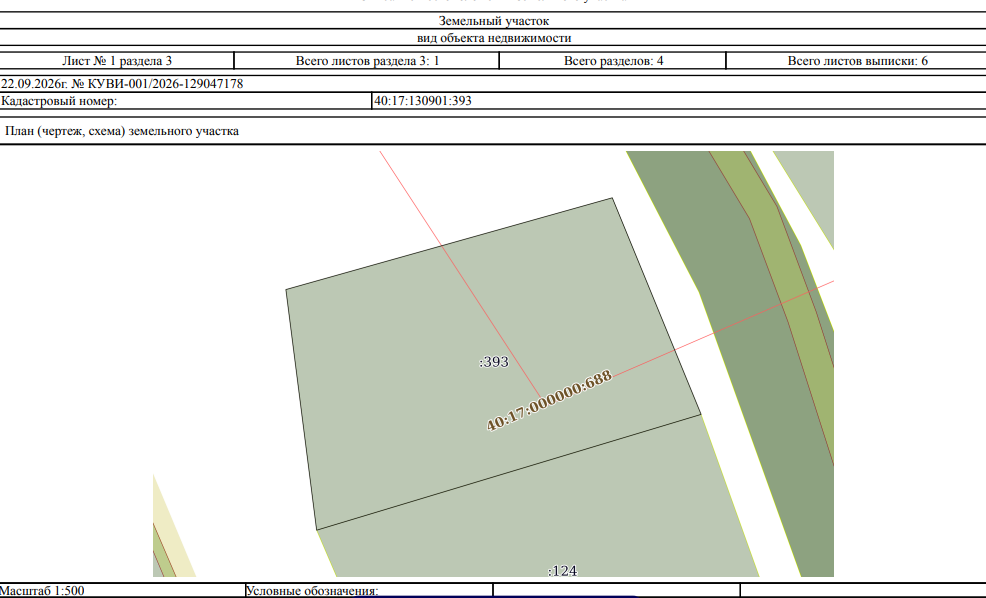Click the 'Масштаб 1:500' scale text
Image resolution: width=986 pixels, height=598 pixels.
click(x=42, y=590)
